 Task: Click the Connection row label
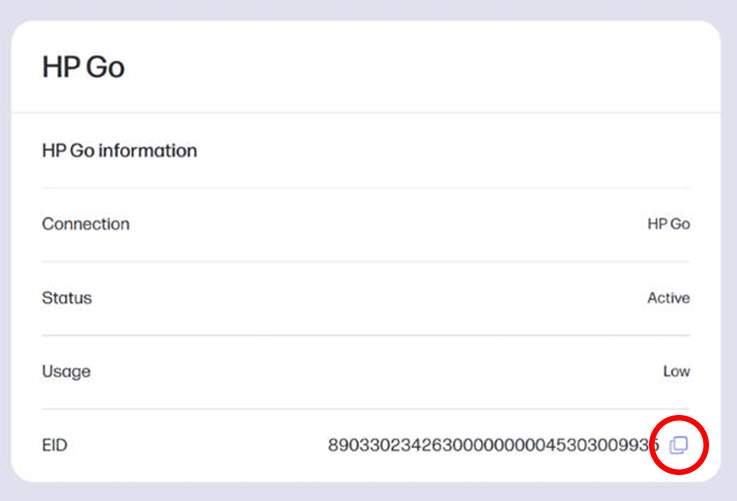pos(85,224)
